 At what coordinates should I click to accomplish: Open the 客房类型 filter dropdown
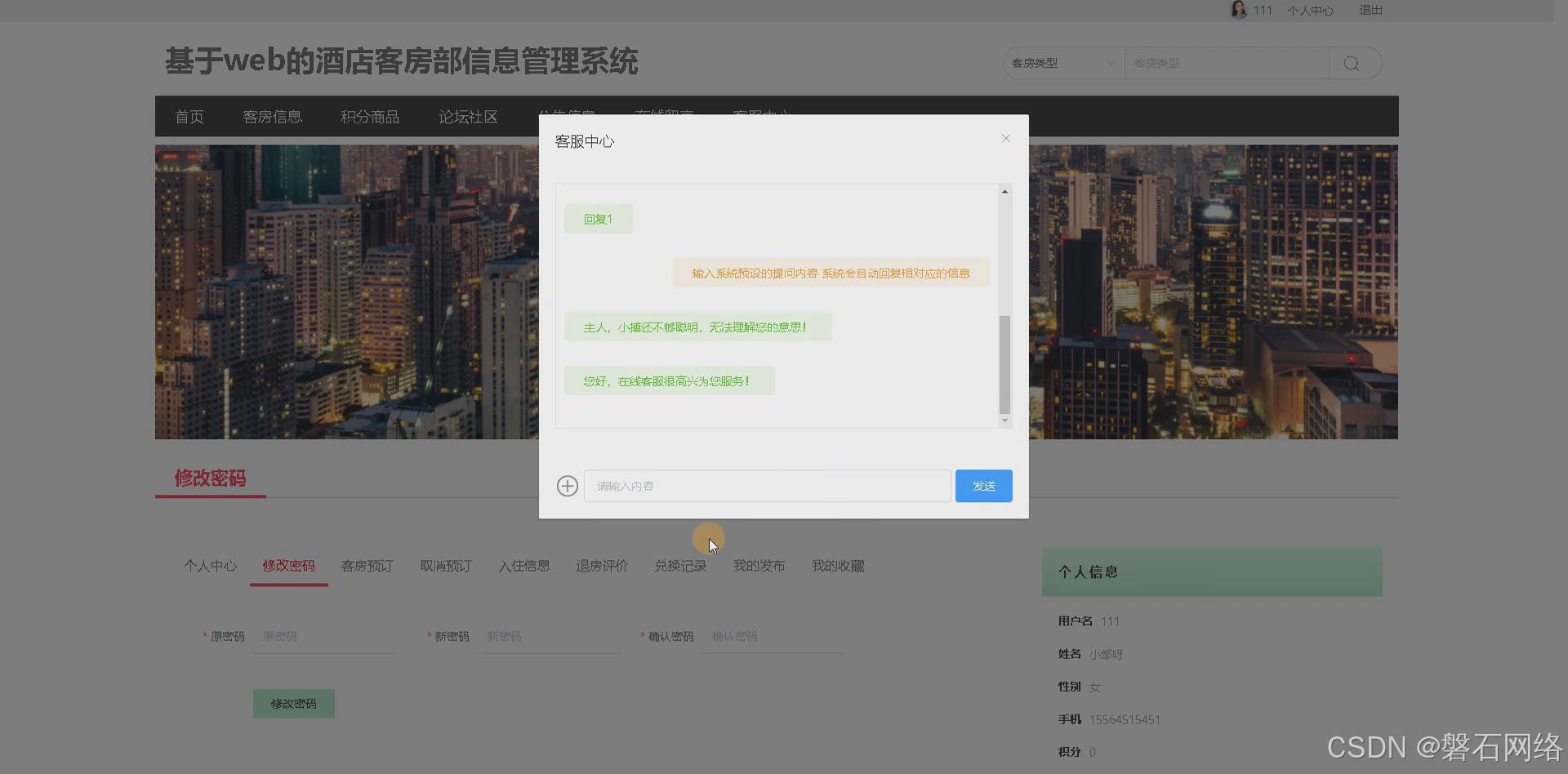point(1062,62)
